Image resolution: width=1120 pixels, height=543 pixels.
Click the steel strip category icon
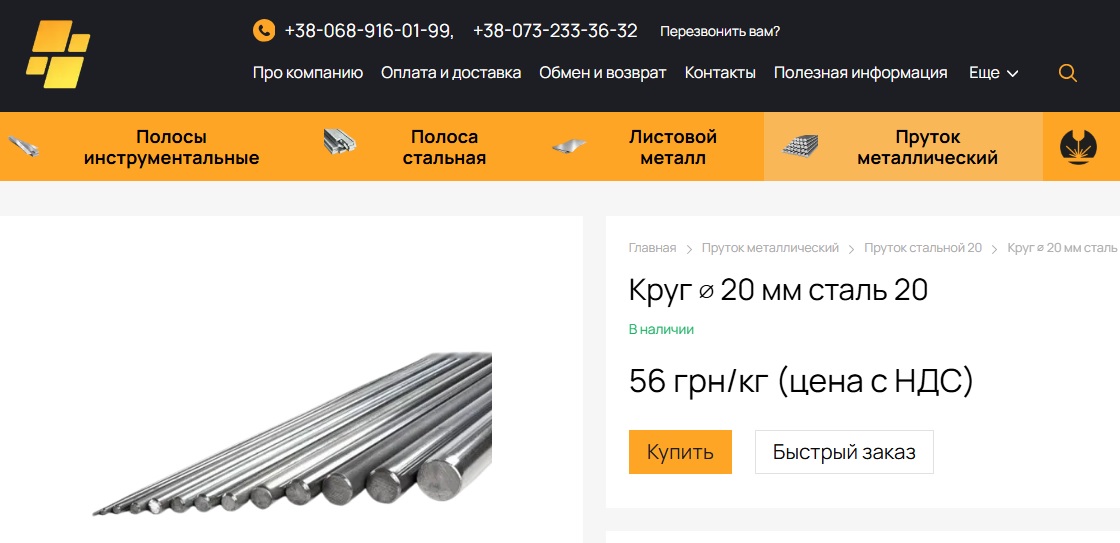click(x=339, y=141)
